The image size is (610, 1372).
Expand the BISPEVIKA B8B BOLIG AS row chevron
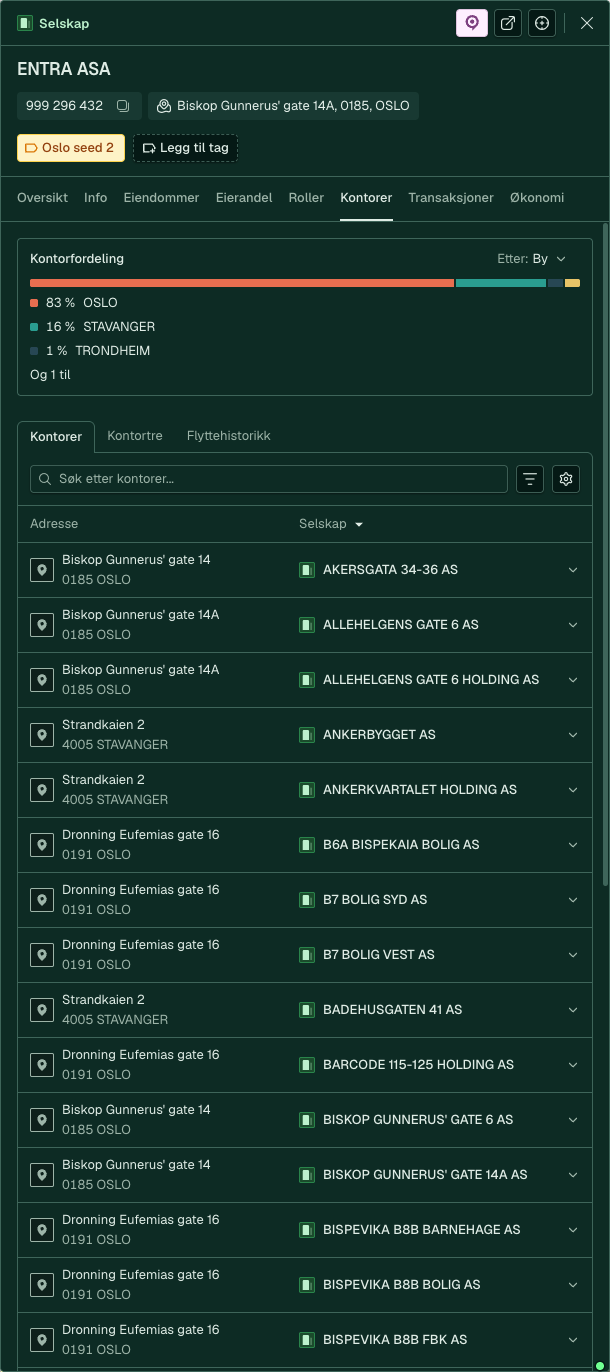click(573, 1285)
